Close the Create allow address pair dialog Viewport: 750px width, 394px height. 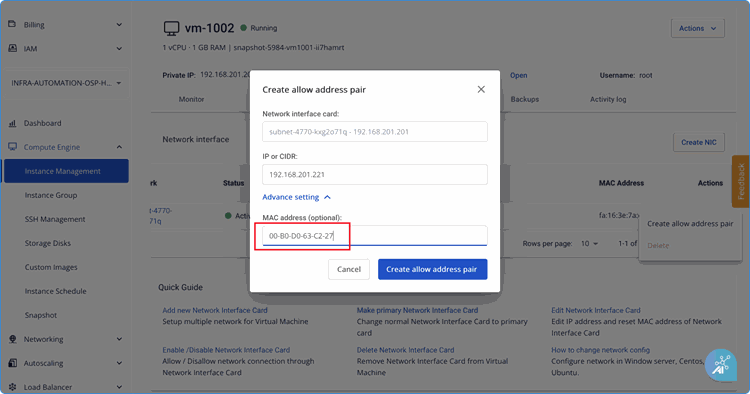pos(481,89)
